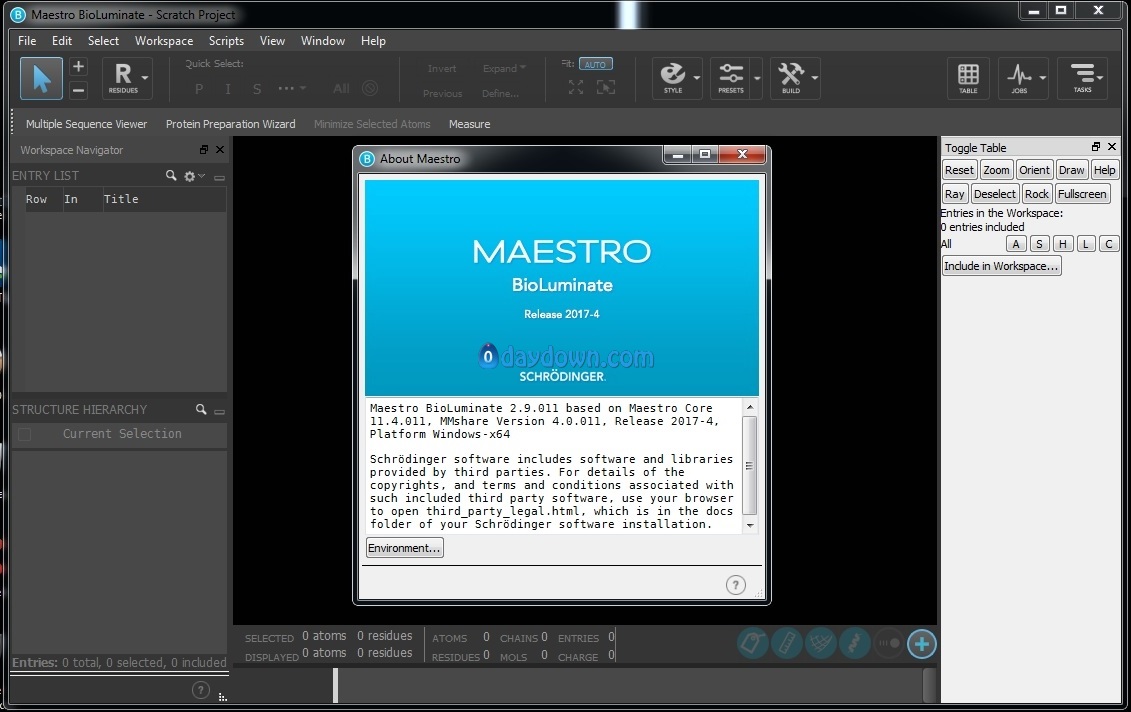Close the Workspace Navigator panel
The width and height of the screenshot is (1131, 712).
click(220, 149)
